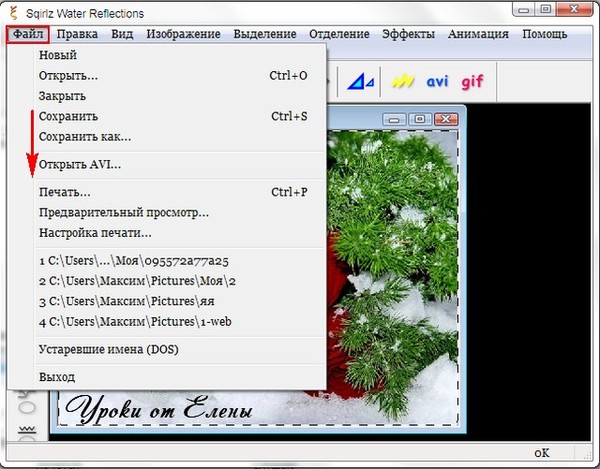Open the Правка menu
Image resolution: width=600 pixels, height=469 pixels.
[x=77, y=34]
